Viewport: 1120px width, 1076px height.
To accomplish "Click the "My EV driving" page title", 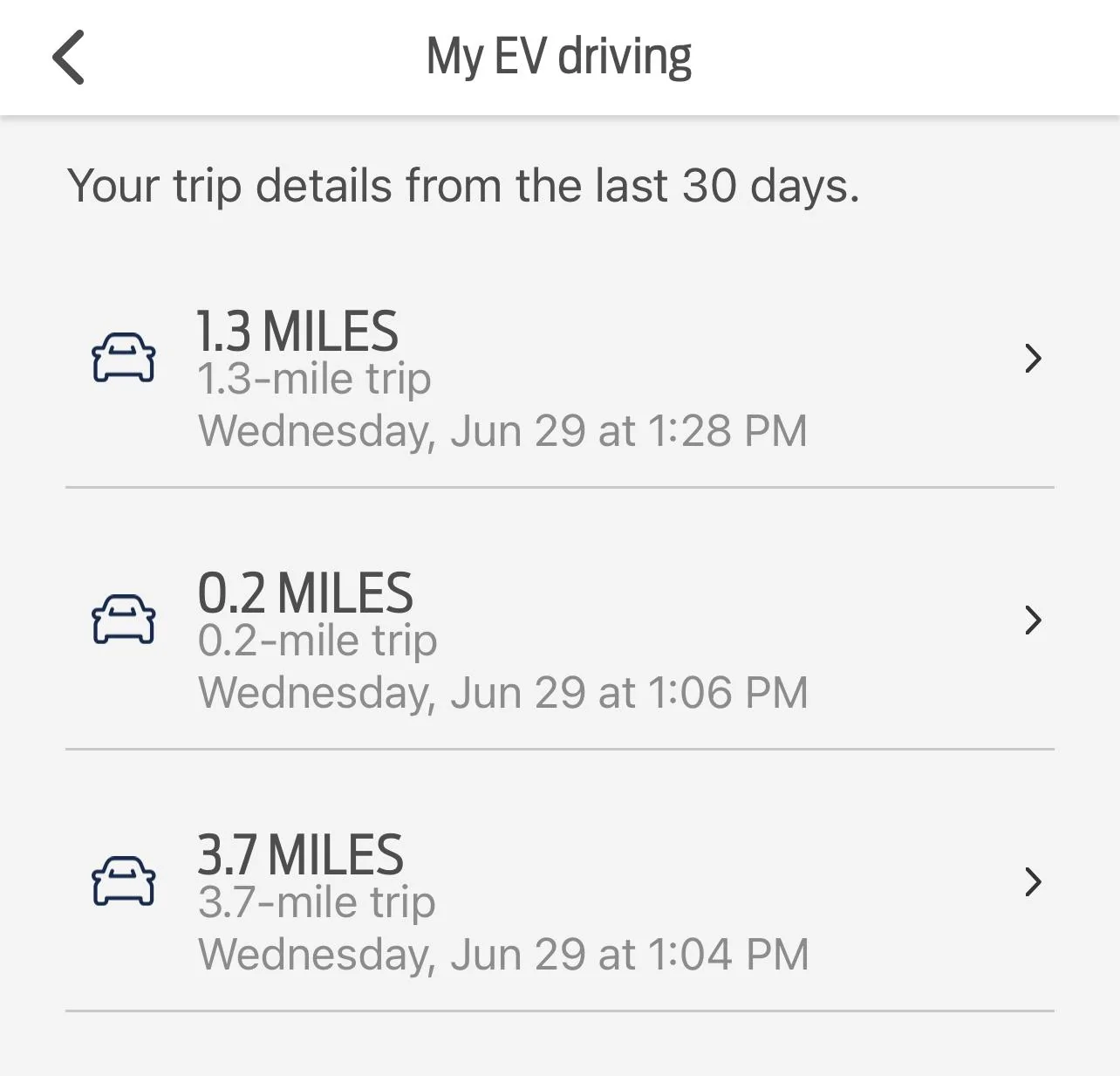I will 559,58.
